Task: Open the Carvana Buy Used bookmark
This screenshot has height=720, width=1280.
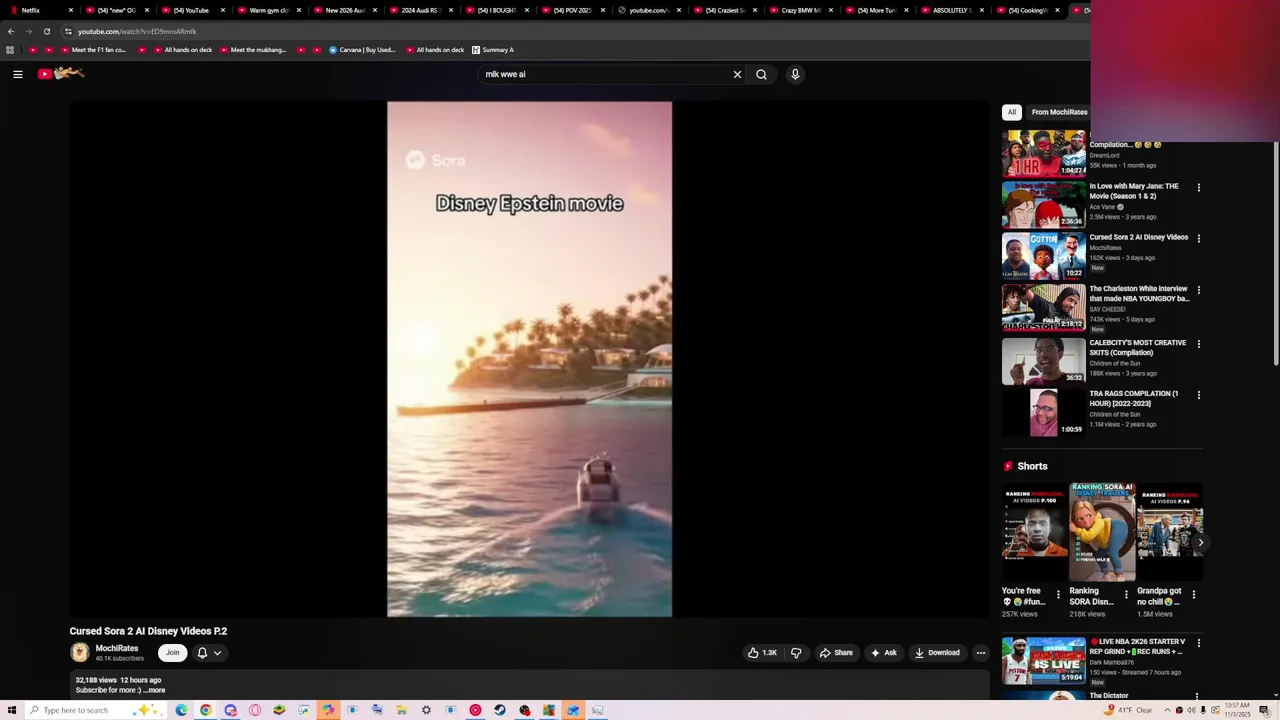Action: point(362,50)
